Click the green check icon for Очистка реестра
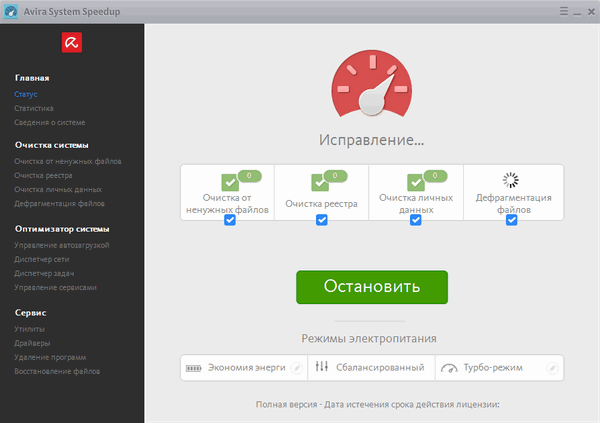Screen dimensions: 600x423 click(x=320, y=183)
